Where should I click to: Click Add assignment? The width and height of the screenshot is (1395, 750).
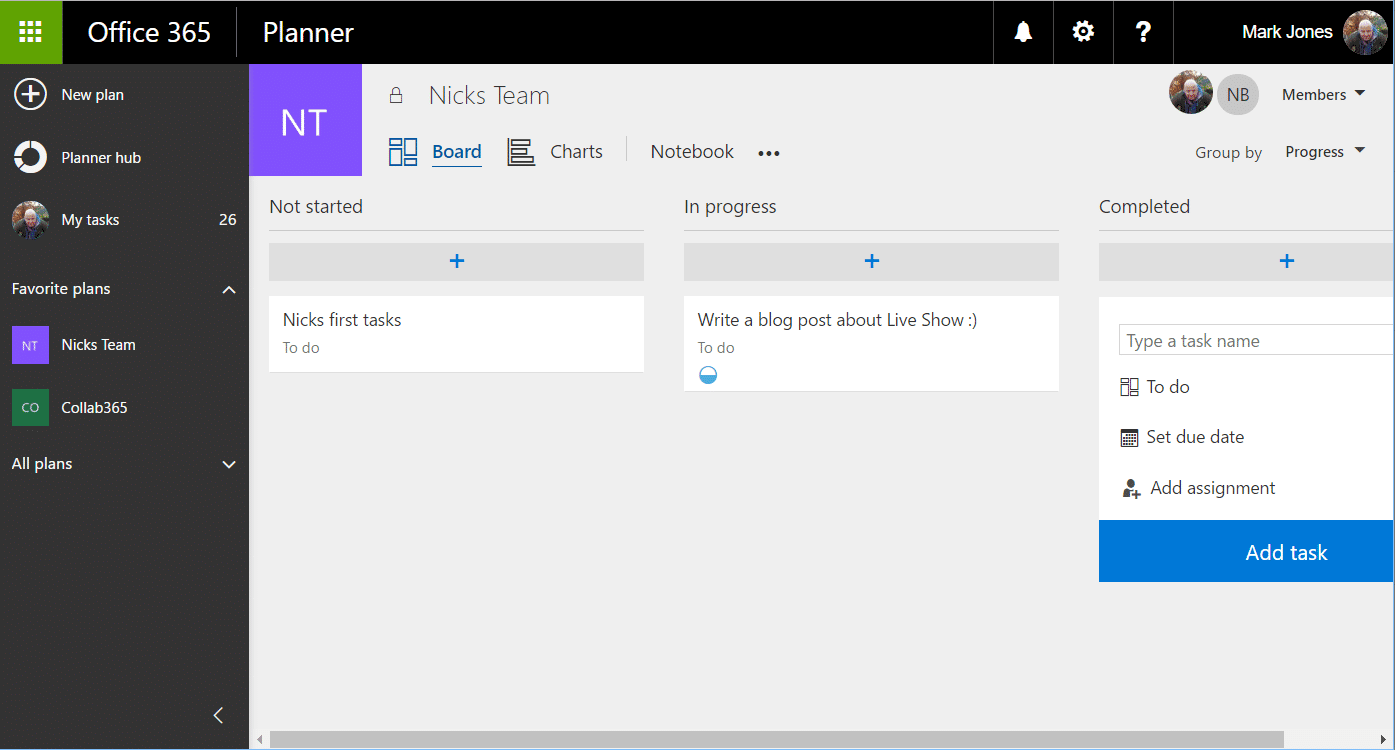click(1213, 488)
